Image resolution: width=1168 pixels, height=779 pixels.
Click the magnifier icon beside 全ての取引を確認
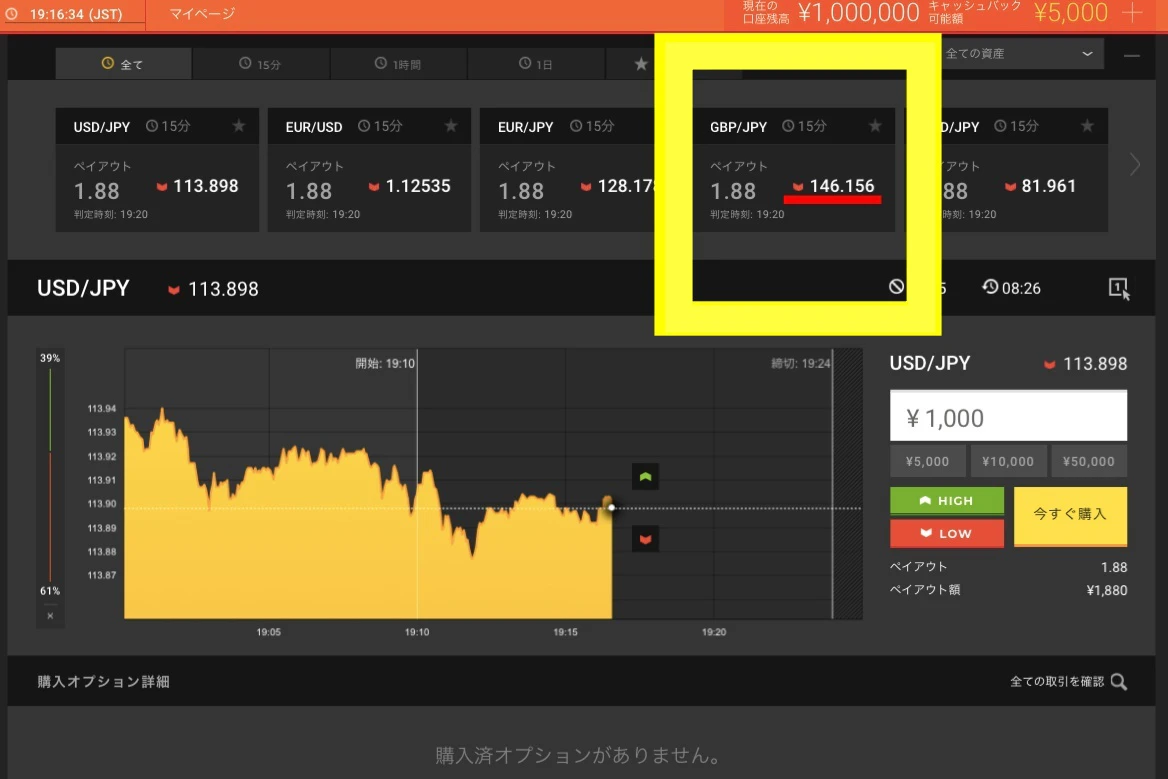tap(1118, 681)
